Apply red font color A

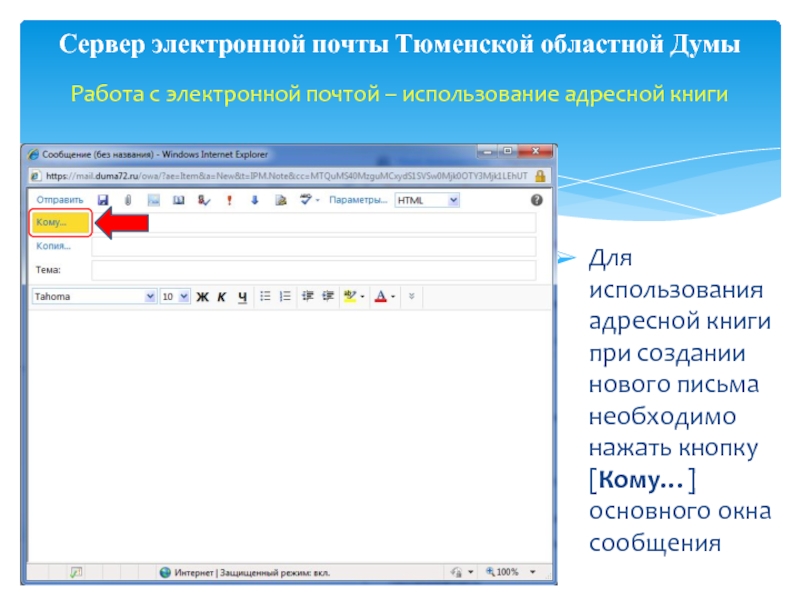pyautogui.click(x=381, y=296)
